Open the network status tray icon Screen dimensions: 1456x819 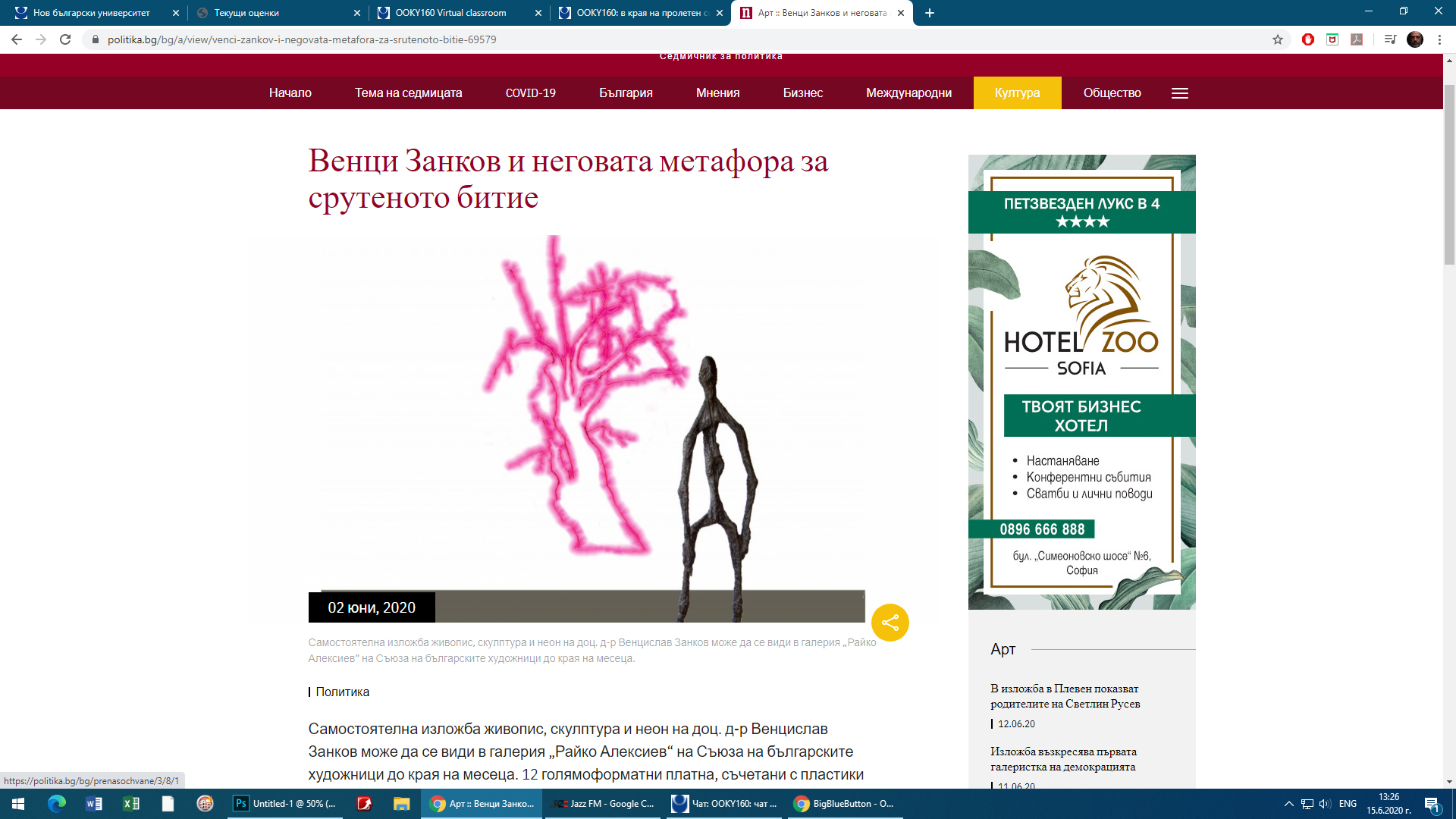[x=1307, y=804]
